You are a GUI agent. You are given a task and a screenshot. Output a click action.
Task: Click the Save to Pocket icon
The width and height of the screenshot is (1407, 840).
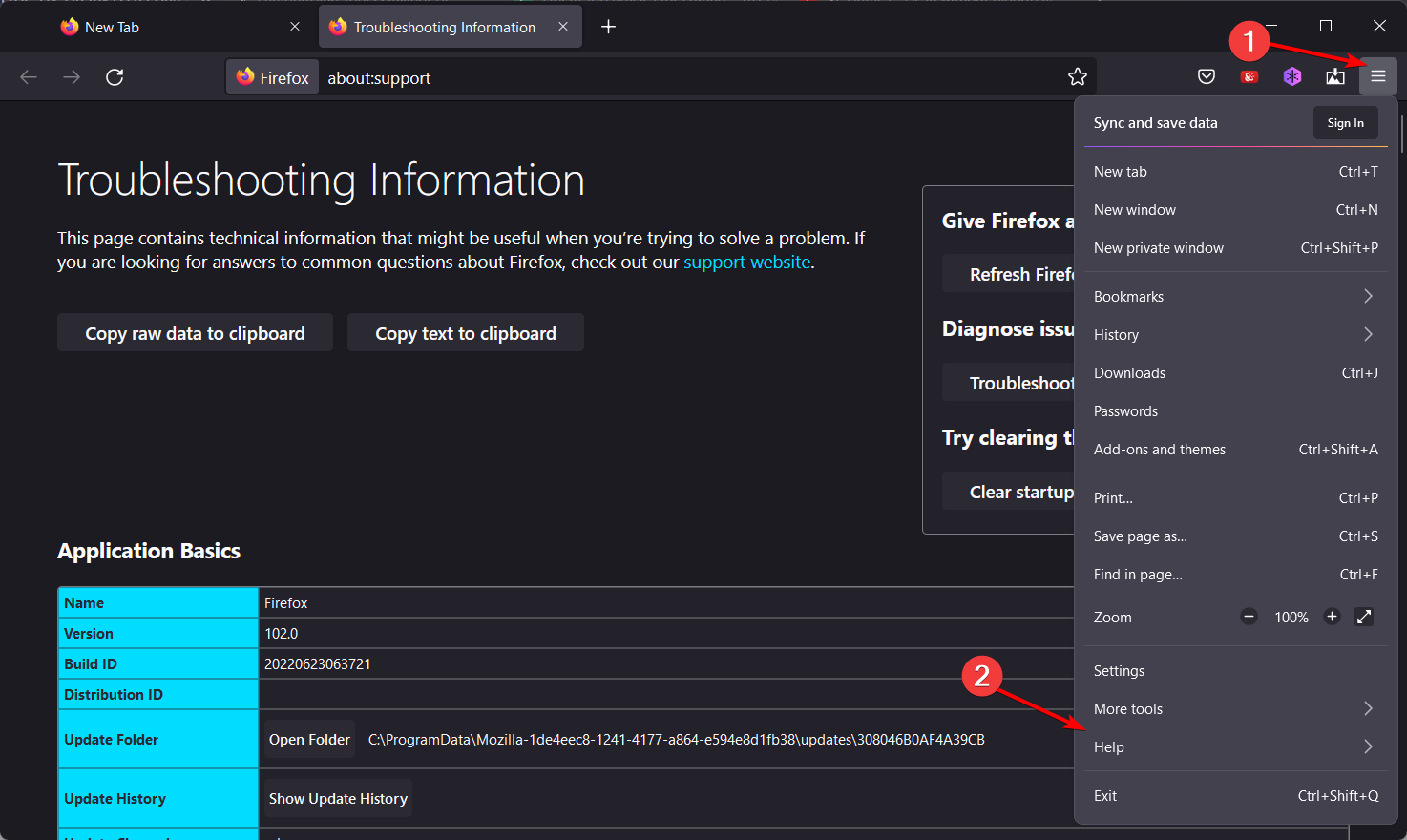tap(1207, 77)
